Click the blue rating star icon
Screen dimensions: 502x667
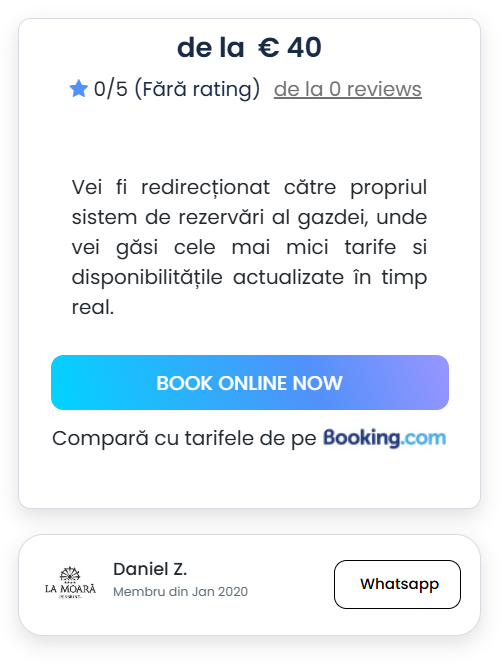[x=79, y=89]
